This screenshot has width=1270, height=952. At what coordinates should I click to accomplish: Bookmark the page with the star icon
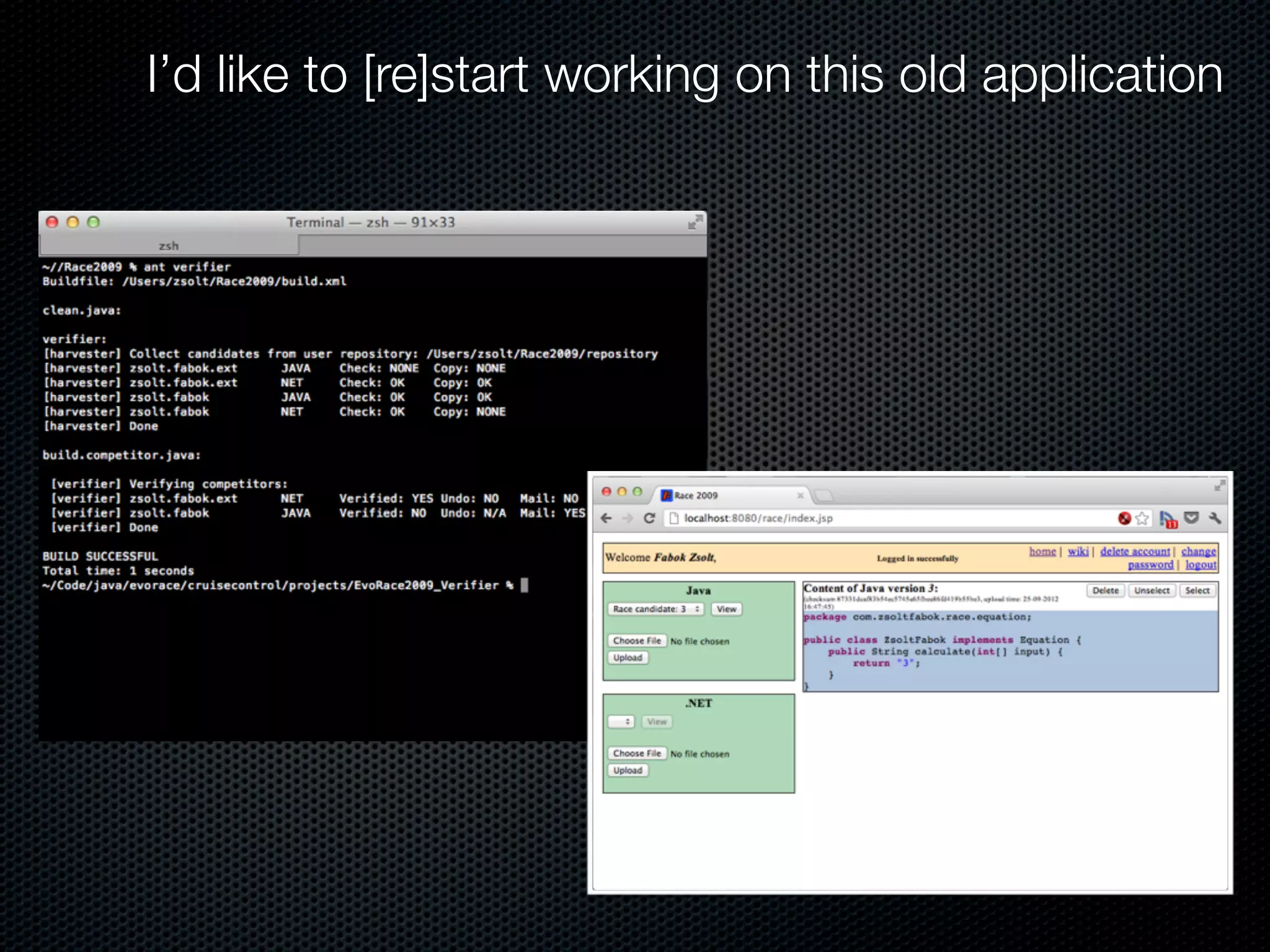click(1142, 518)
